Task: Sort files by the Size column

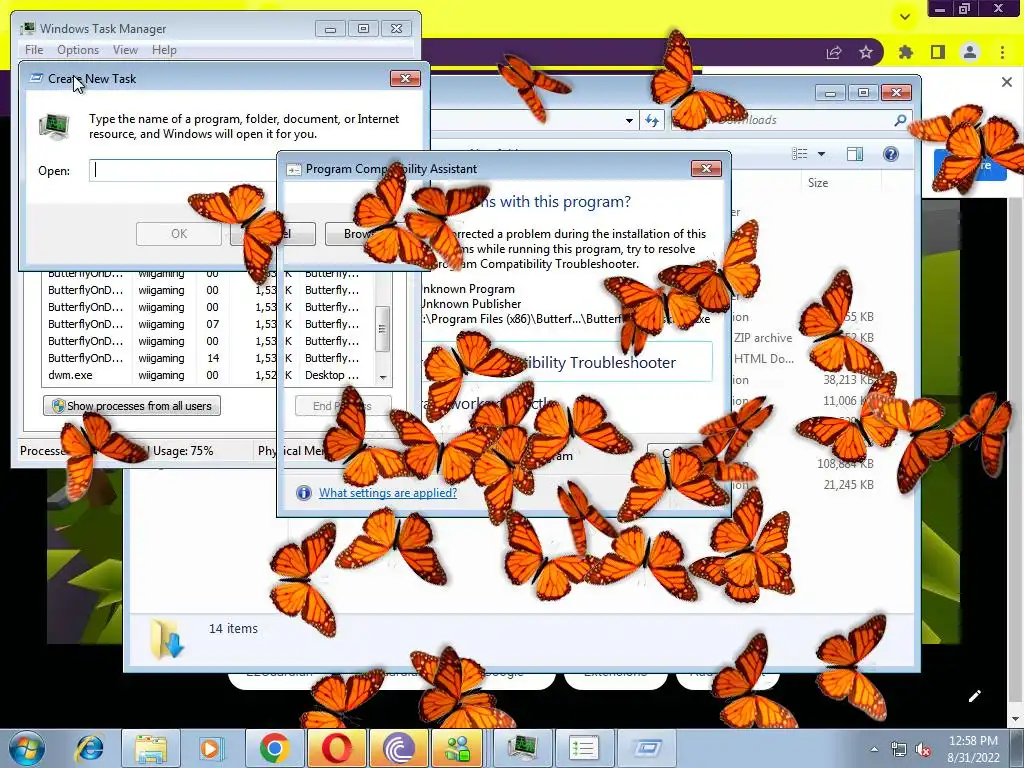Action: tap(818, 183)
